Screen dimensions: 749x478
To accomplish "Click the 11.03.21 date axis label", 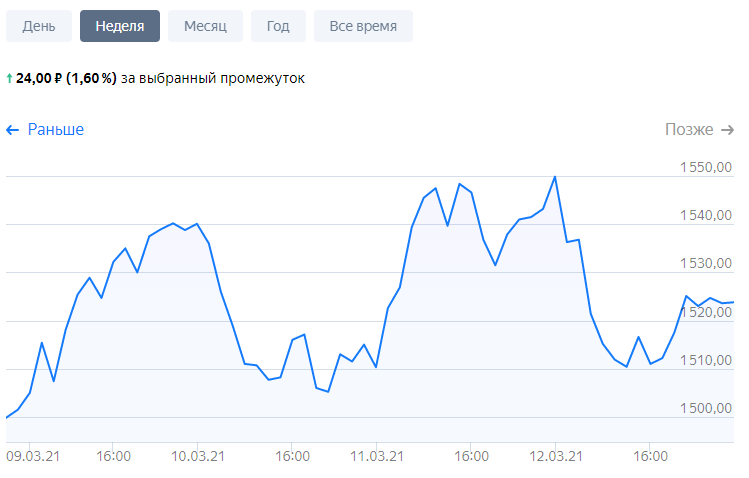I will pyautogui.click(x=377, y=456).
